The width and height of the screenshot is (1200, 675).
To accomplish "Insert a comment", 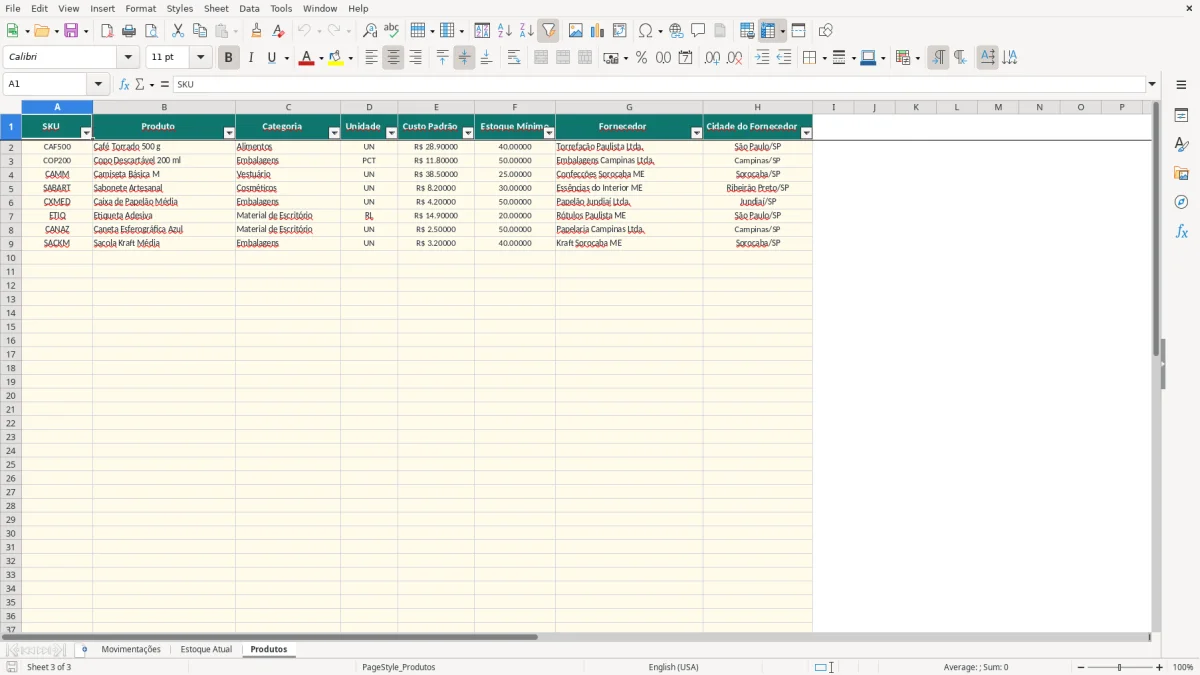I will tap(698, 31).
